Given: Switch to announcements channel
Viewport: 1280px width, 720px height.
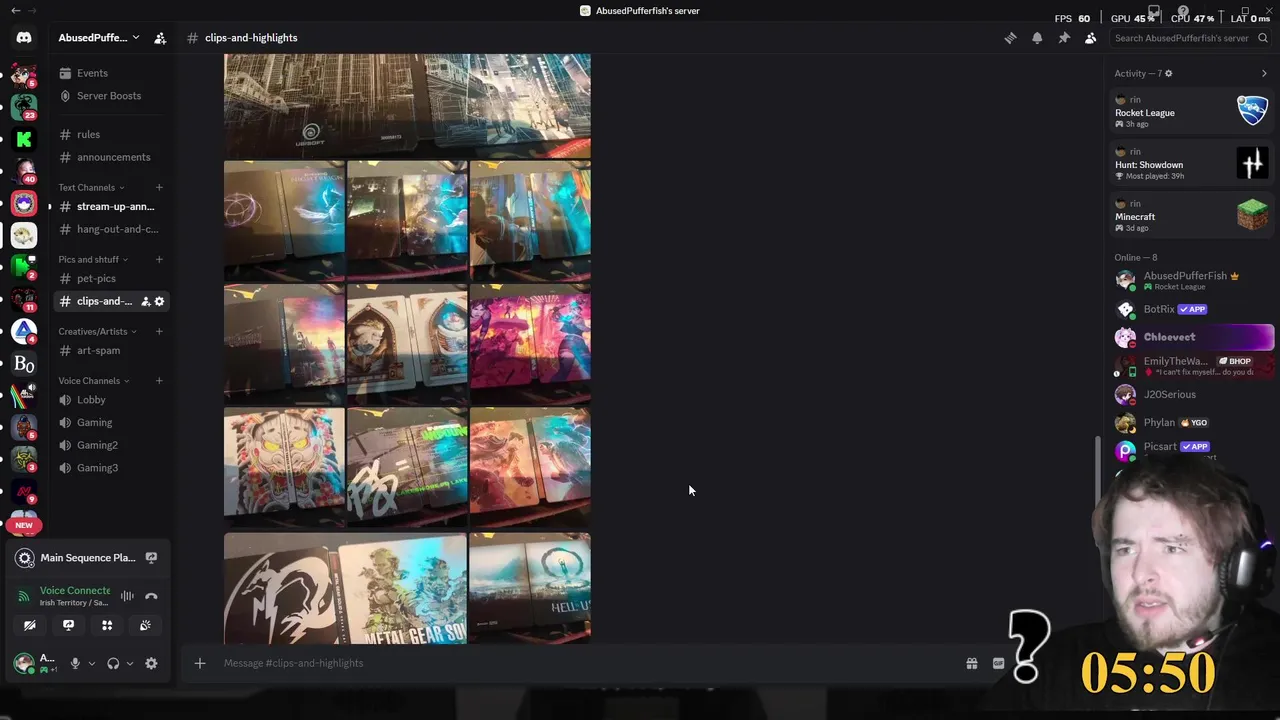Looking at the screenshot, I should click(111, 157).
